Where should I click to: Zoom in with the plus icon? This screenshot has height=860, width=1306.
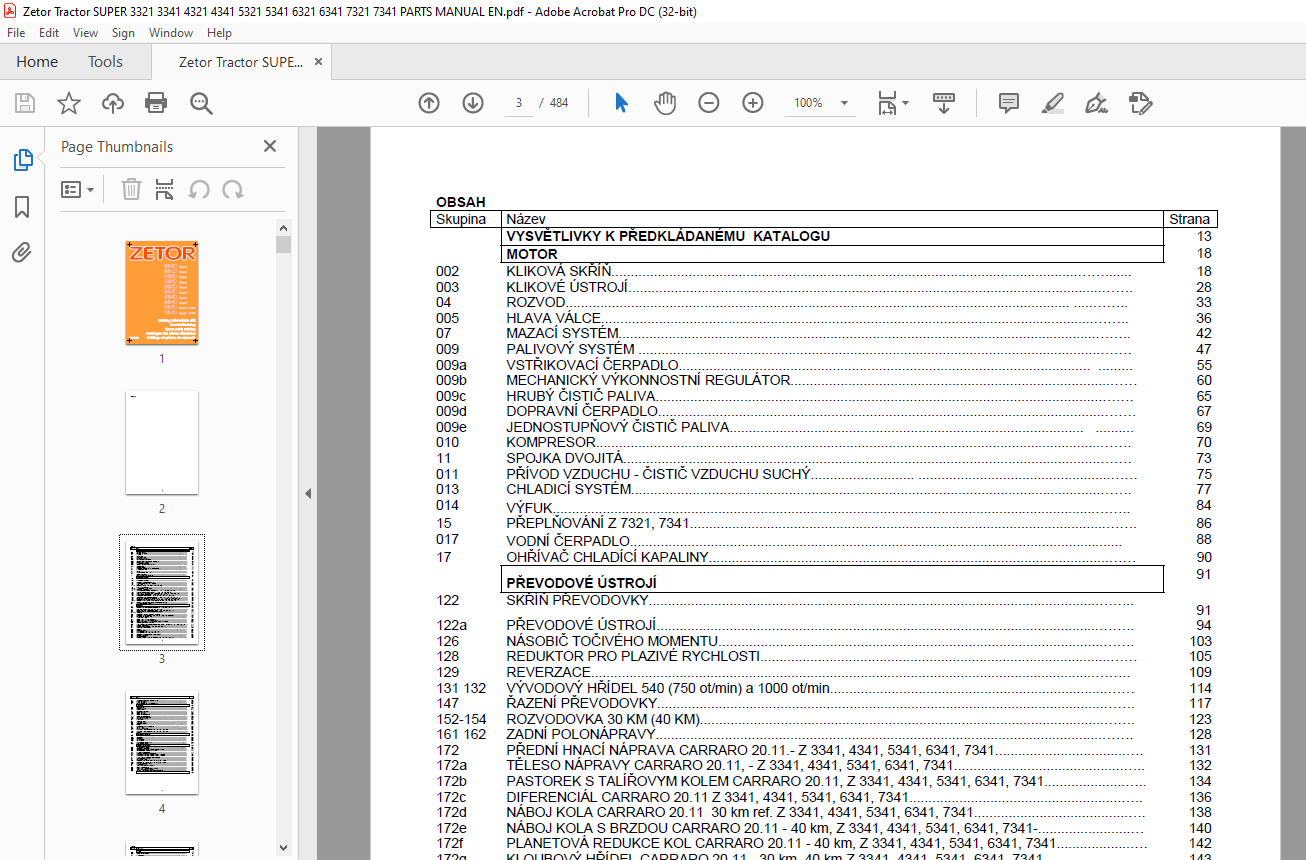point(753,103)
